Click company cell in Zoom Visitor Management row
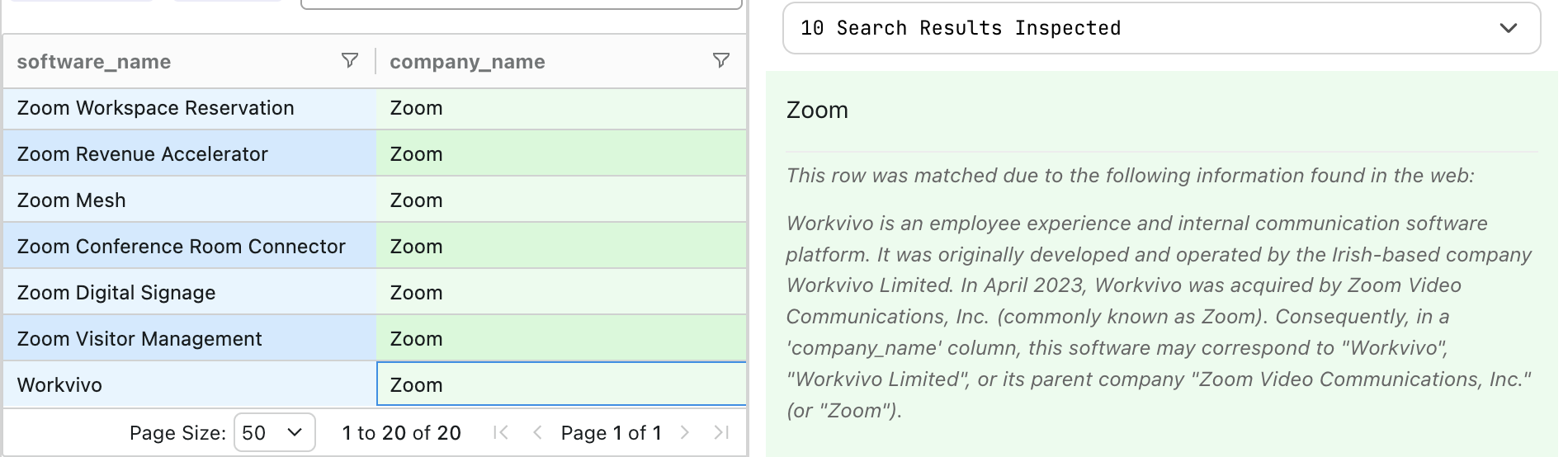The width and height of the screenshot is (1568, 457). pos(561,339)
